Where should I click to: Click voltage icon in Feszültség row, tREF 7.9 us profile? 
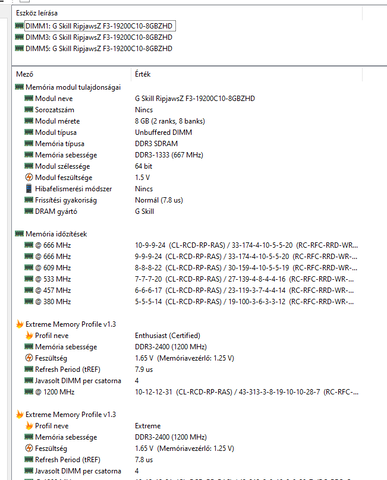click(29, 358)
